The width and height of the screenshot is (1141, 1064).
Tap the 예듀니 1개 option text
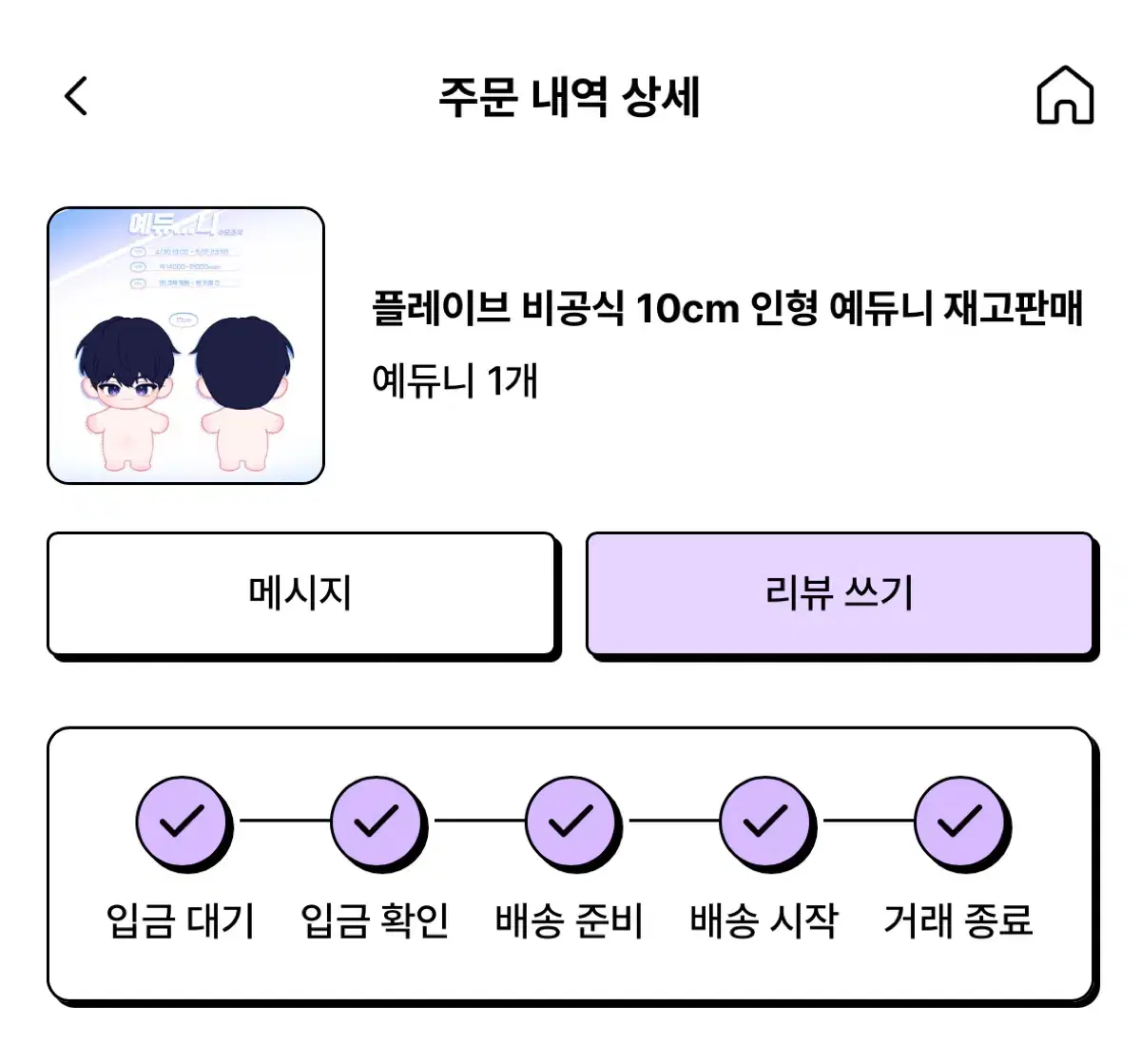click(455, 380)
